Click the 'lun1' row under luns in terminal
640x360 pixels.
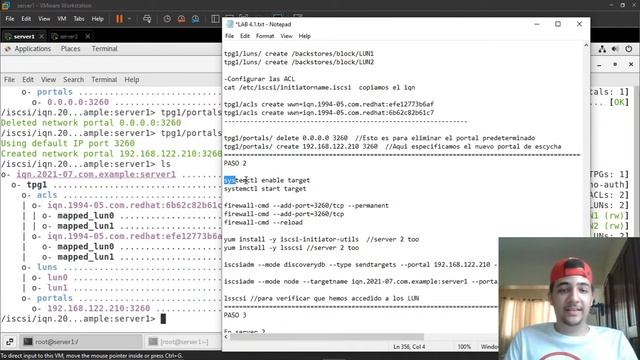pos(57,287)
